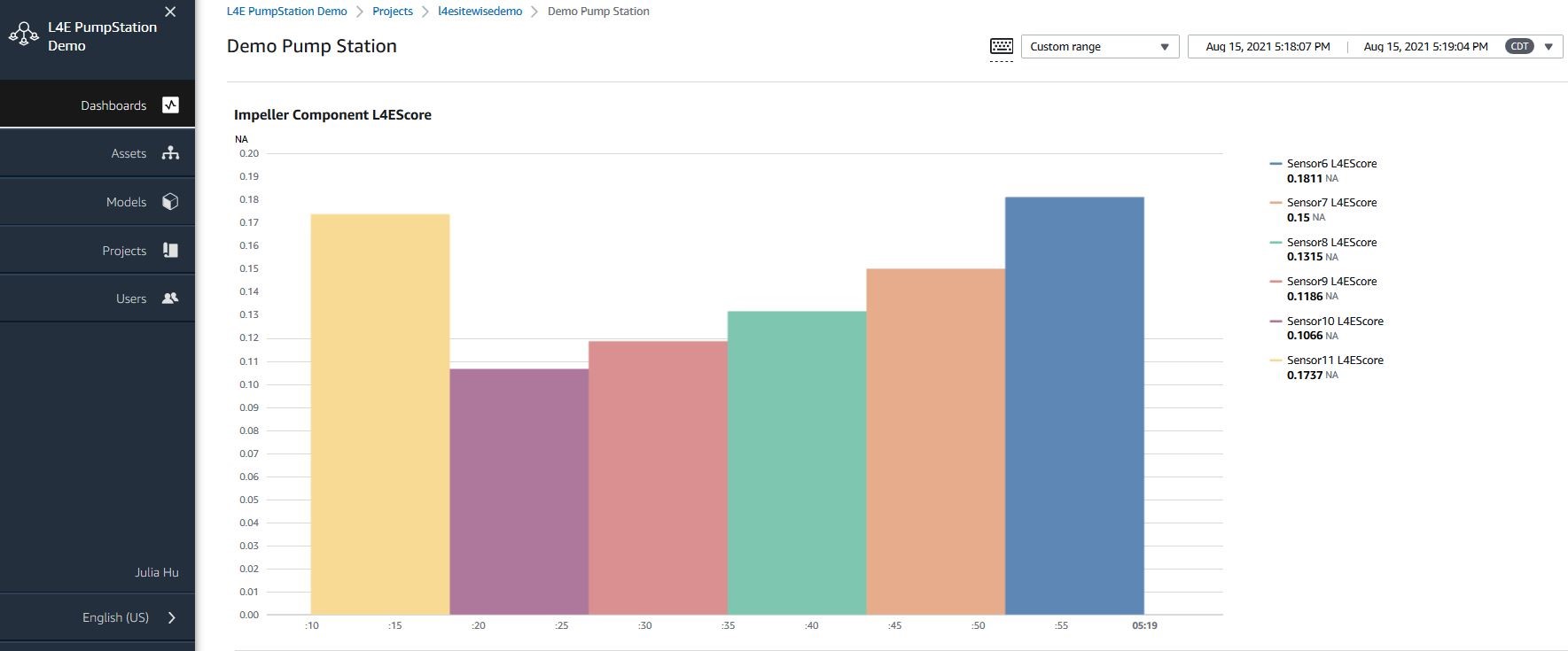Image resolution: width=1568 pixels, height=651 pixels.
Task: Click the L4E PumpStation Demo logo icon
Action: [23, 35]
